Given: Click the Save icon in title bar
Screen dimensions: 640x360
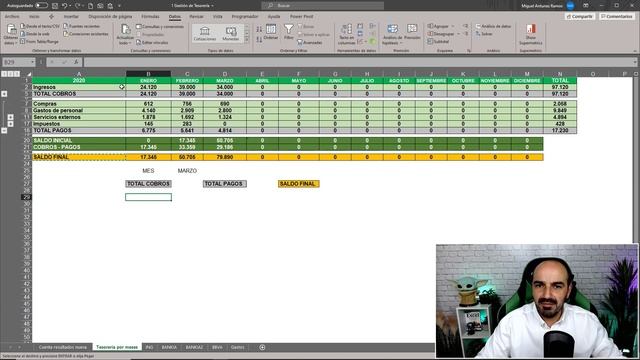Looking at the screenshot, I should pyautogui.click(x=55, y=6).
